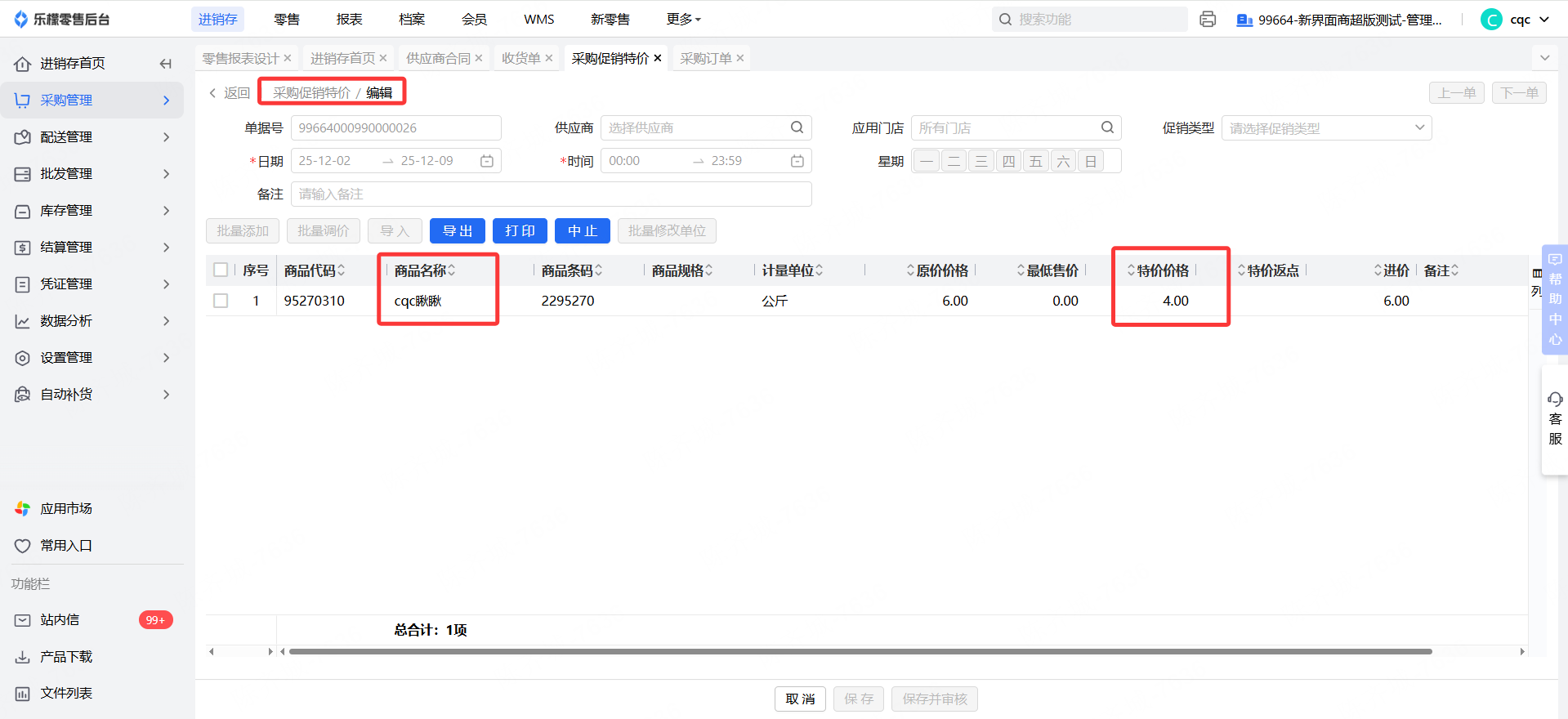Image resolution: width=1568 pixels, height=719 pixels.
Task: Open the WMS top menu
Action: (539, 20)
